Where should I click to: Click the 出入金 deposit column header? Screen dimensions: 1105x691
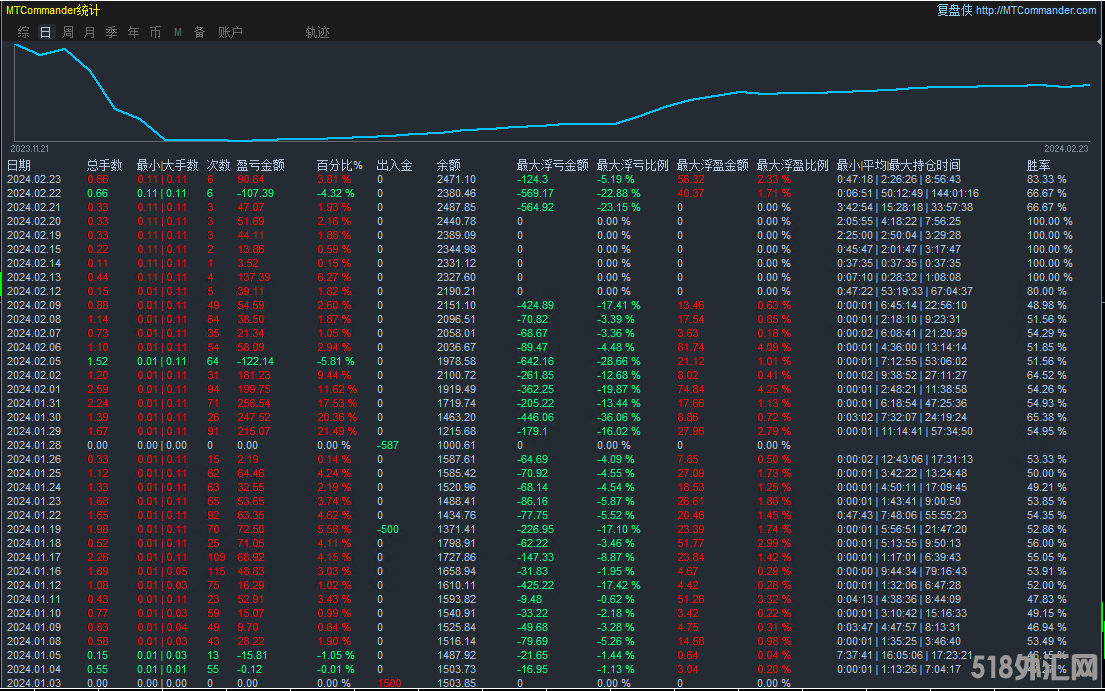pyautogui.click(x=394, y=165)
